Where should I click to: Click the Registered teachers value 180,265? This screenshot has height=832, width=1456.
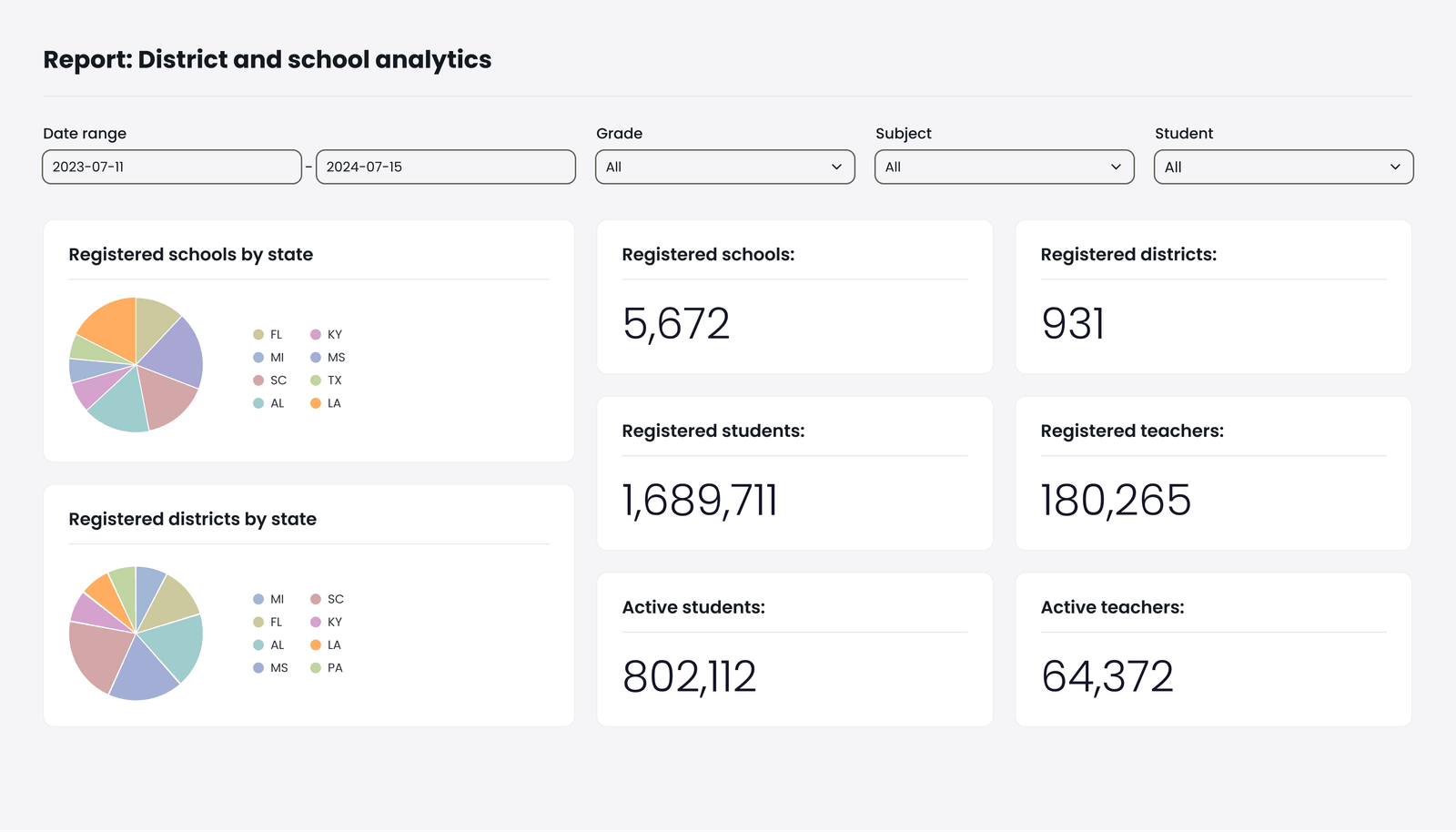(1116, 501)
